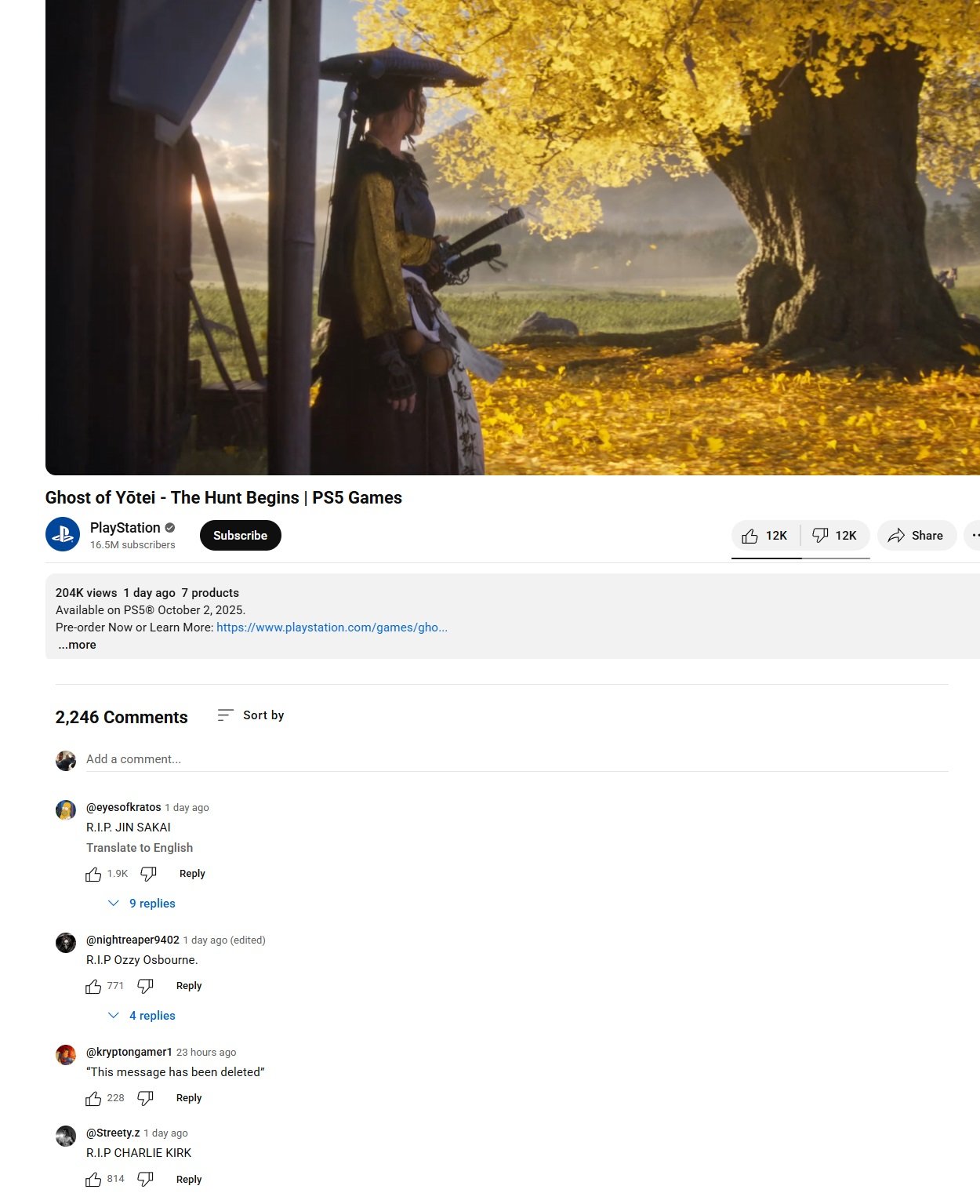Reply to the R.I.P CHARLIE KIRK comment
The width and height of the screenshot is (980, 1204).
coord(188,1179)
